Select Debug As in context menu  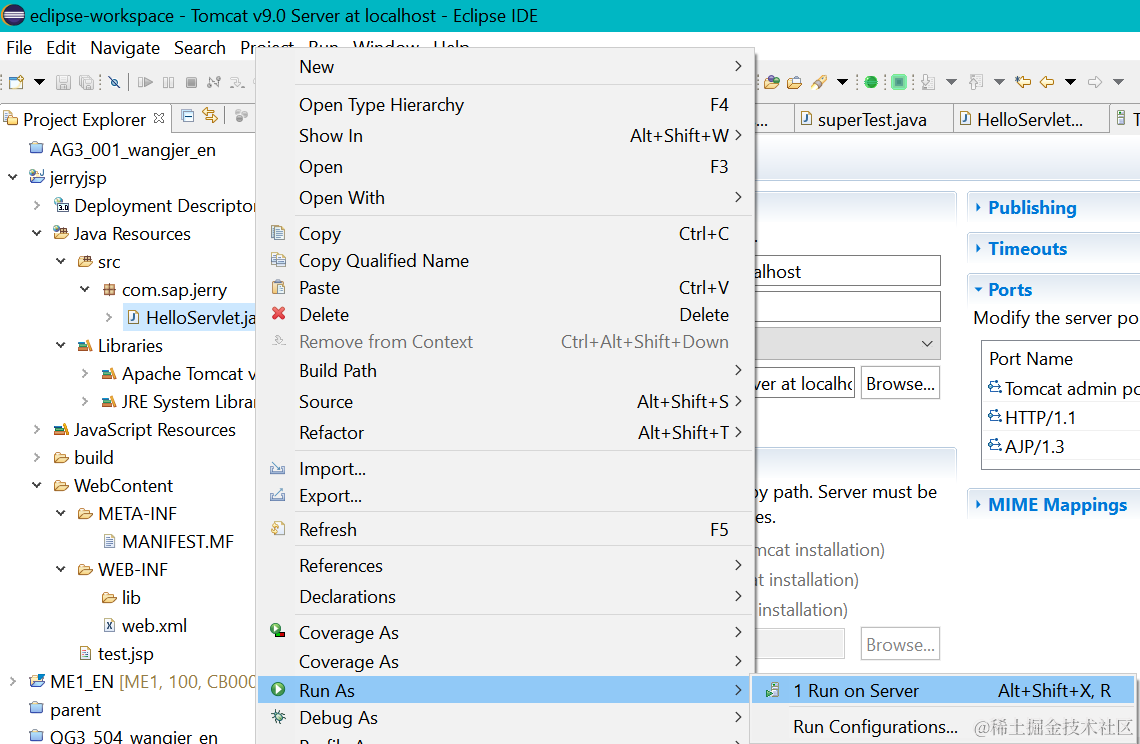point(505,718)
